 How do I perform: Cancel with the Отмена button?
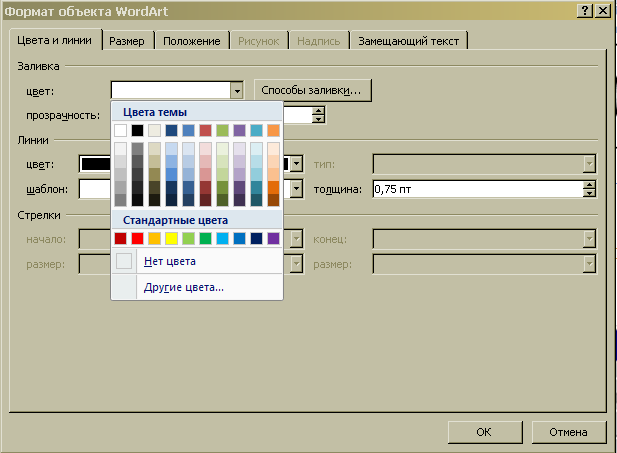(x=569, y=432)
